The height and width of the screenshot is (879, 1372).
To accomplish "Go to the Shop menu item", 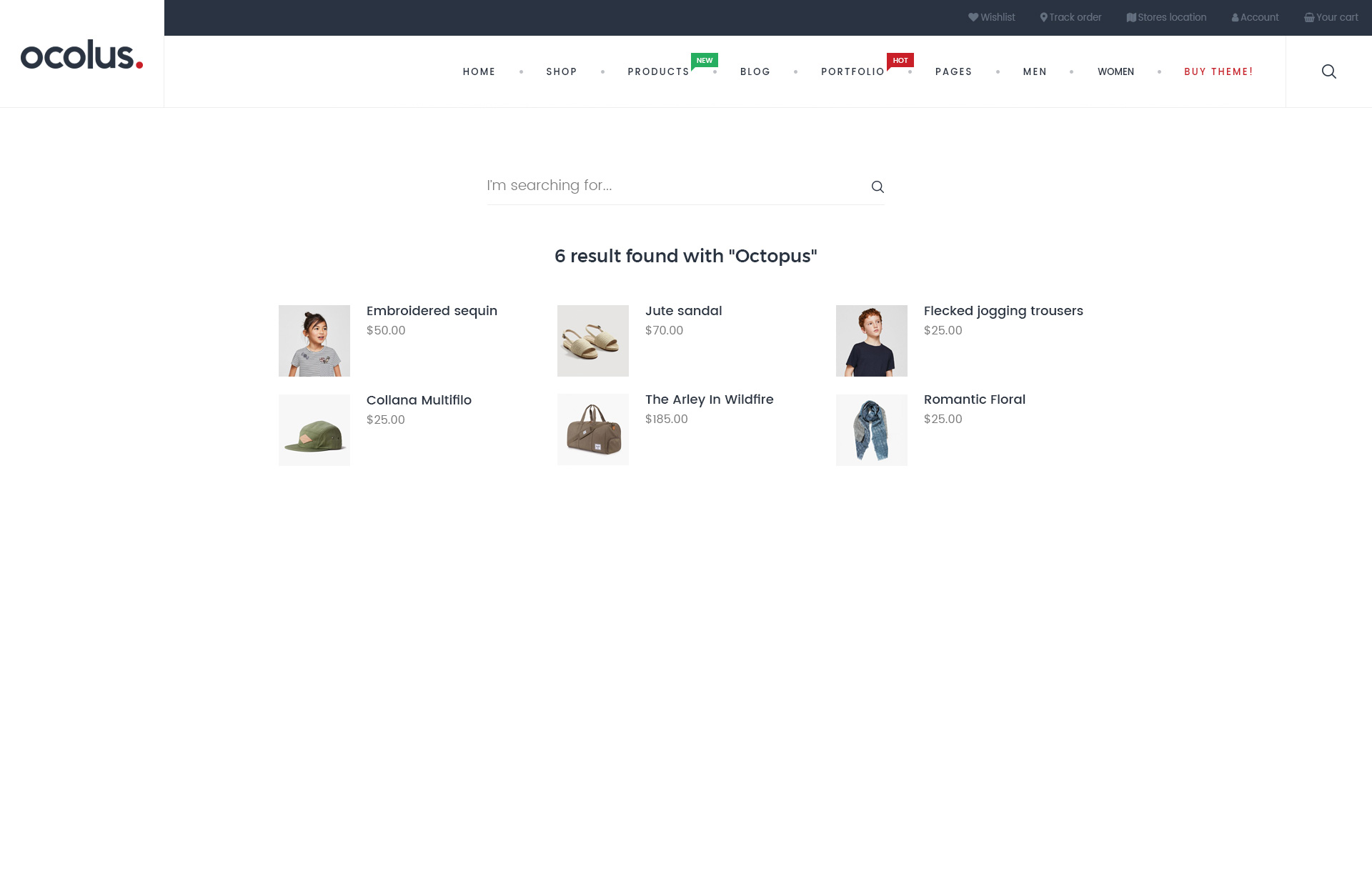I will tap(561, 71).
